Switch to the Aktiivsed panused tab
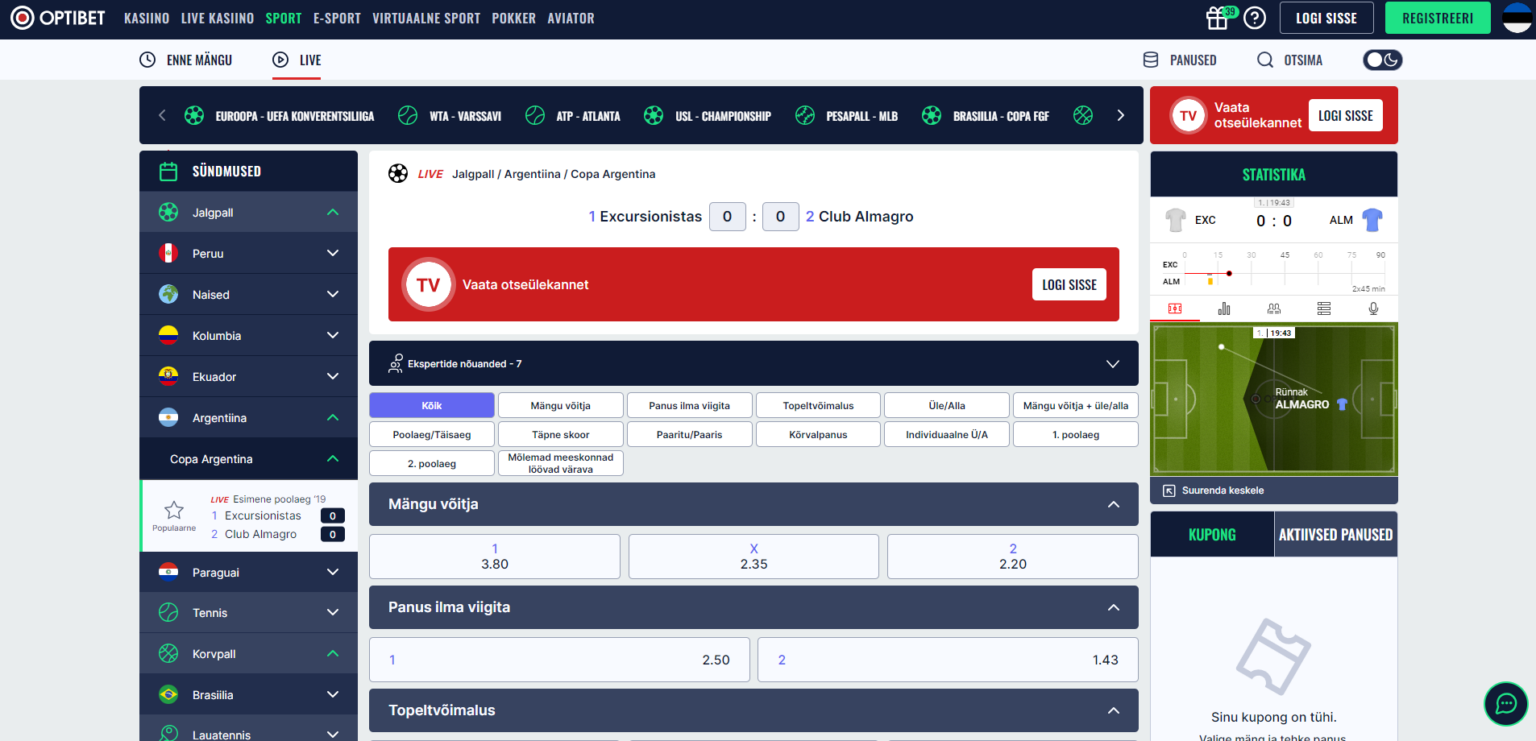Image resolution: width=1536 pixels, height=741 pixels. click(1336, 534)
